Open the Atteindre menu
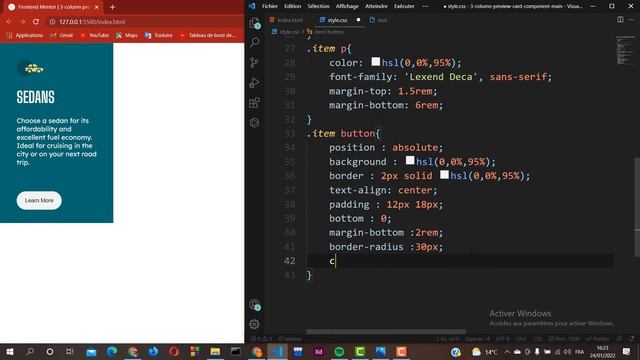Viewport: 640px width, 360px height. pos(376,6)
